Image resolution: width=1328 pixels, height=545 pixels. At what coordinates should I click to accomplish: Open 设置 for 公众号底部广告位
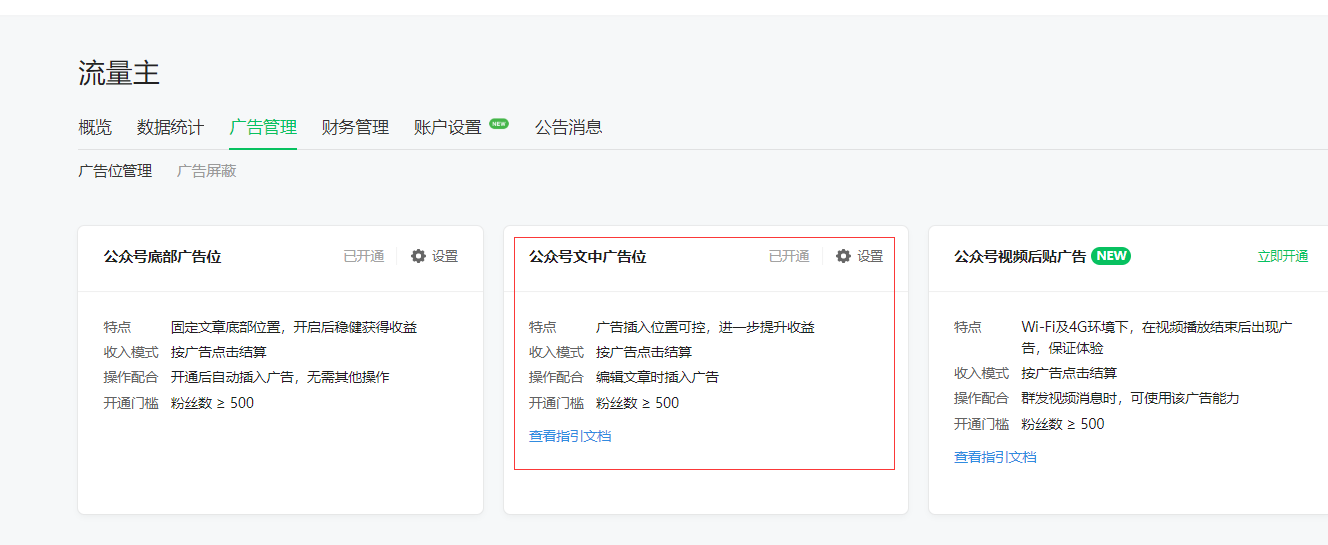[445, 256]
